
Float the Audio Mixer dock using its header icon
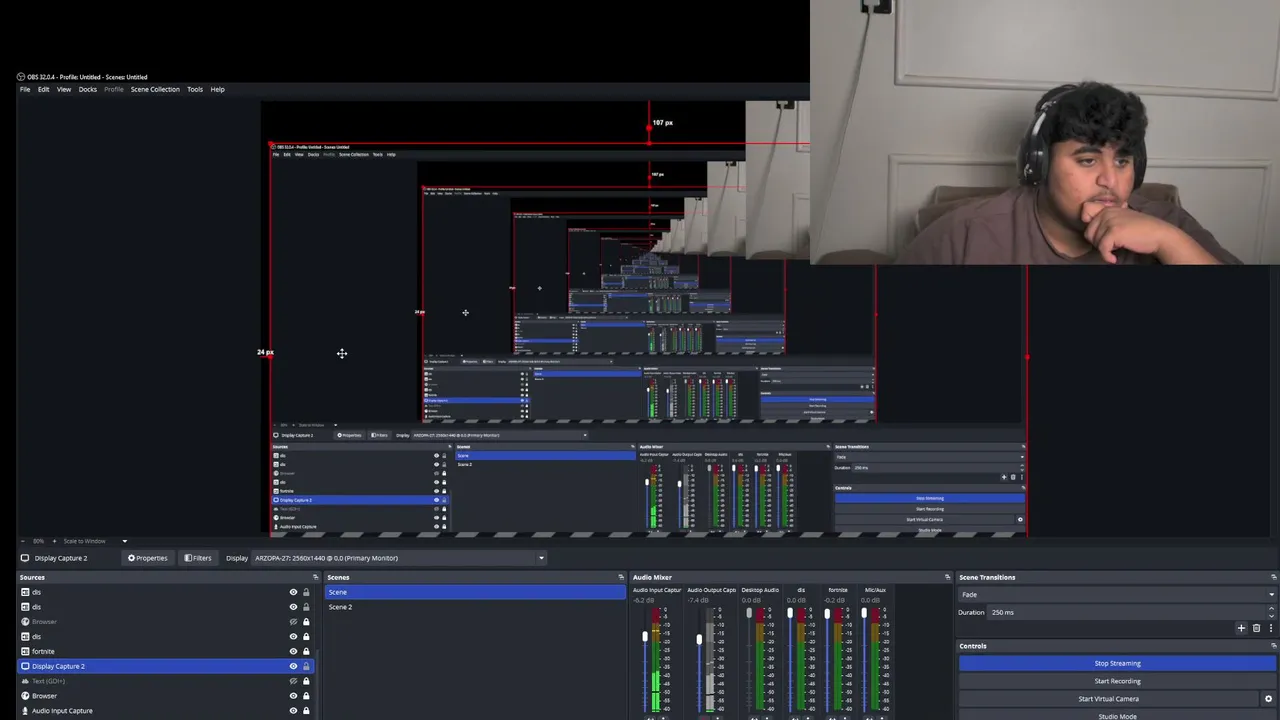[948, 577]
